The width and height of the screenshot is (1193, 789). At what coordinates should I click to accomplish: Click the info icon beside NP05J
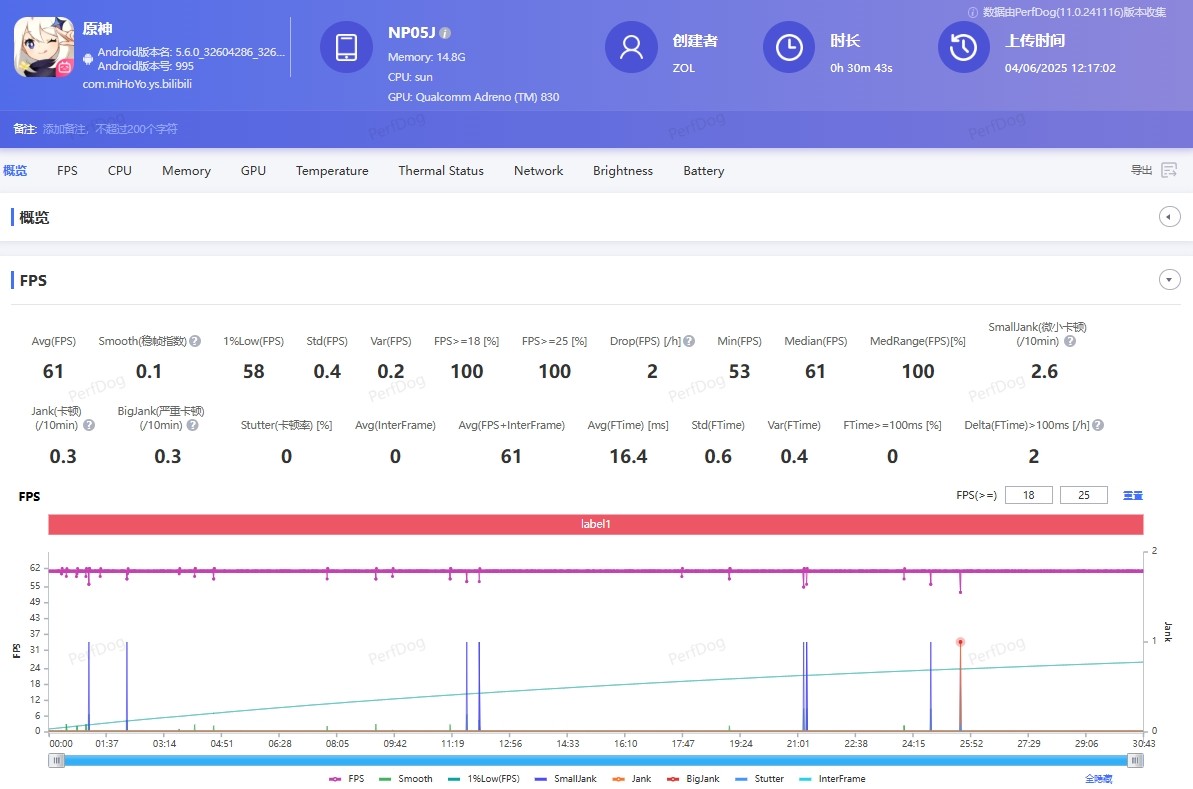445,33
